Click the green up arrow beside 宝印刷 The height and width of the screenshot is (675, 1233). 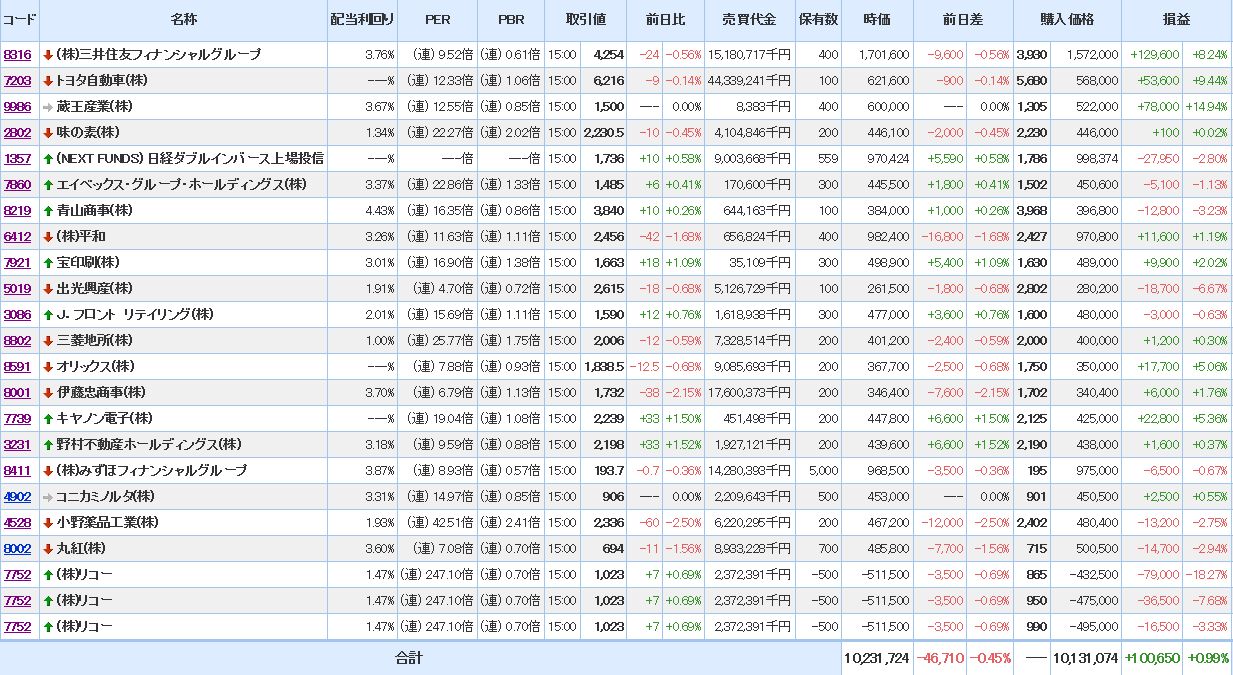(x=47, y=263)
